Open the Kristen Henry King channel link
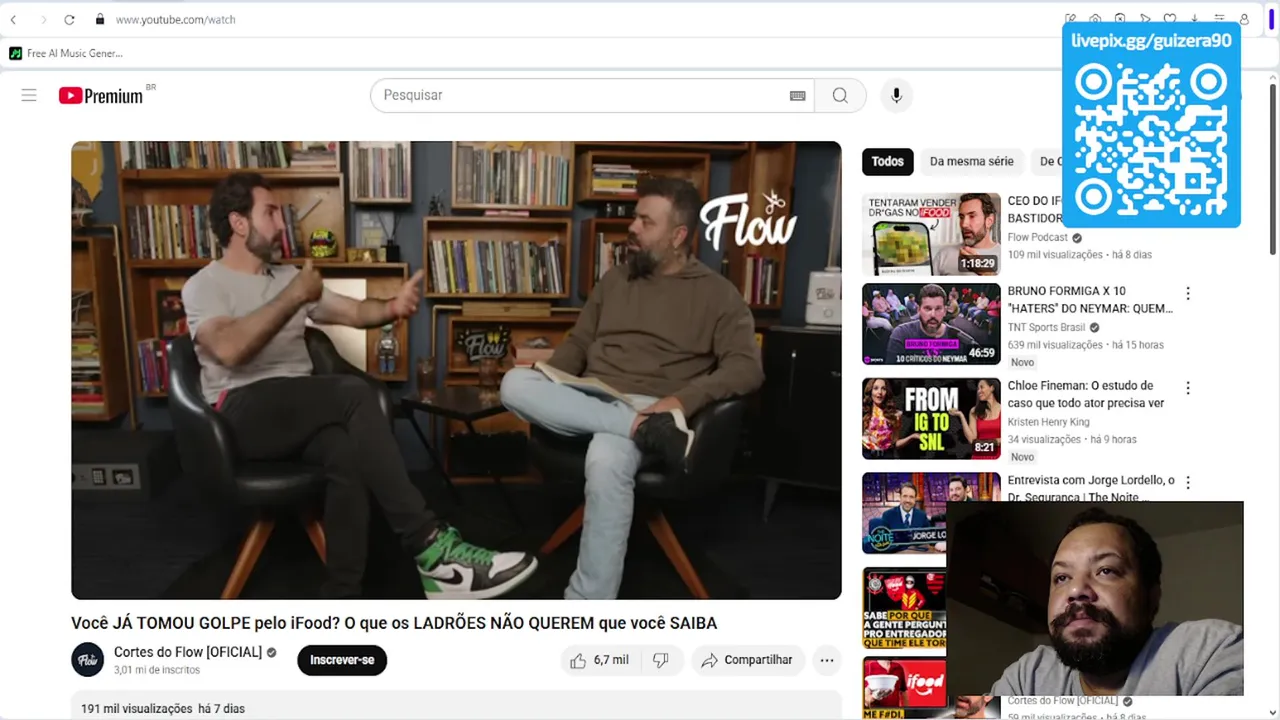 click(1049, 422)
